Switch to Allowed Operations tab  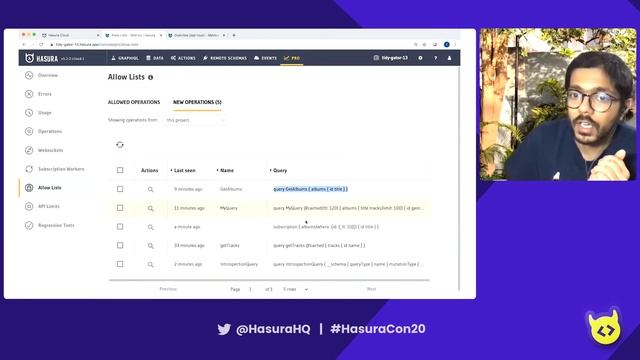(x=134, y=102)
